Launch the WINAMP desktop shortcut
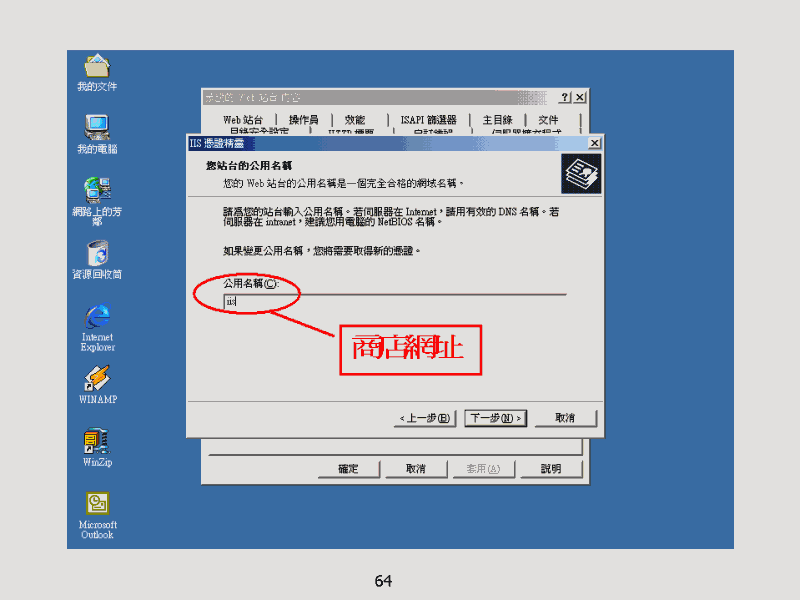 97,380
